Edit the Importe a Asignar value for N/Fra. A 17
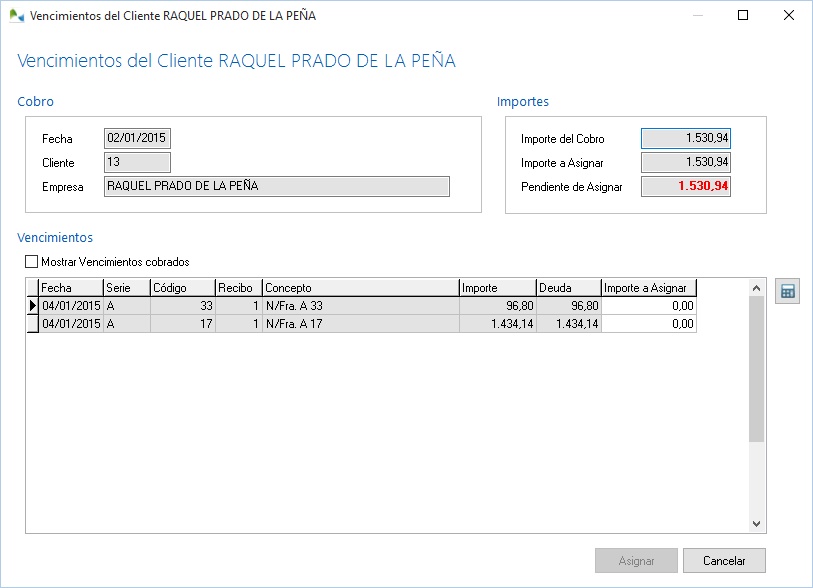Screen dimensions: 813x588 coord(650,323)
